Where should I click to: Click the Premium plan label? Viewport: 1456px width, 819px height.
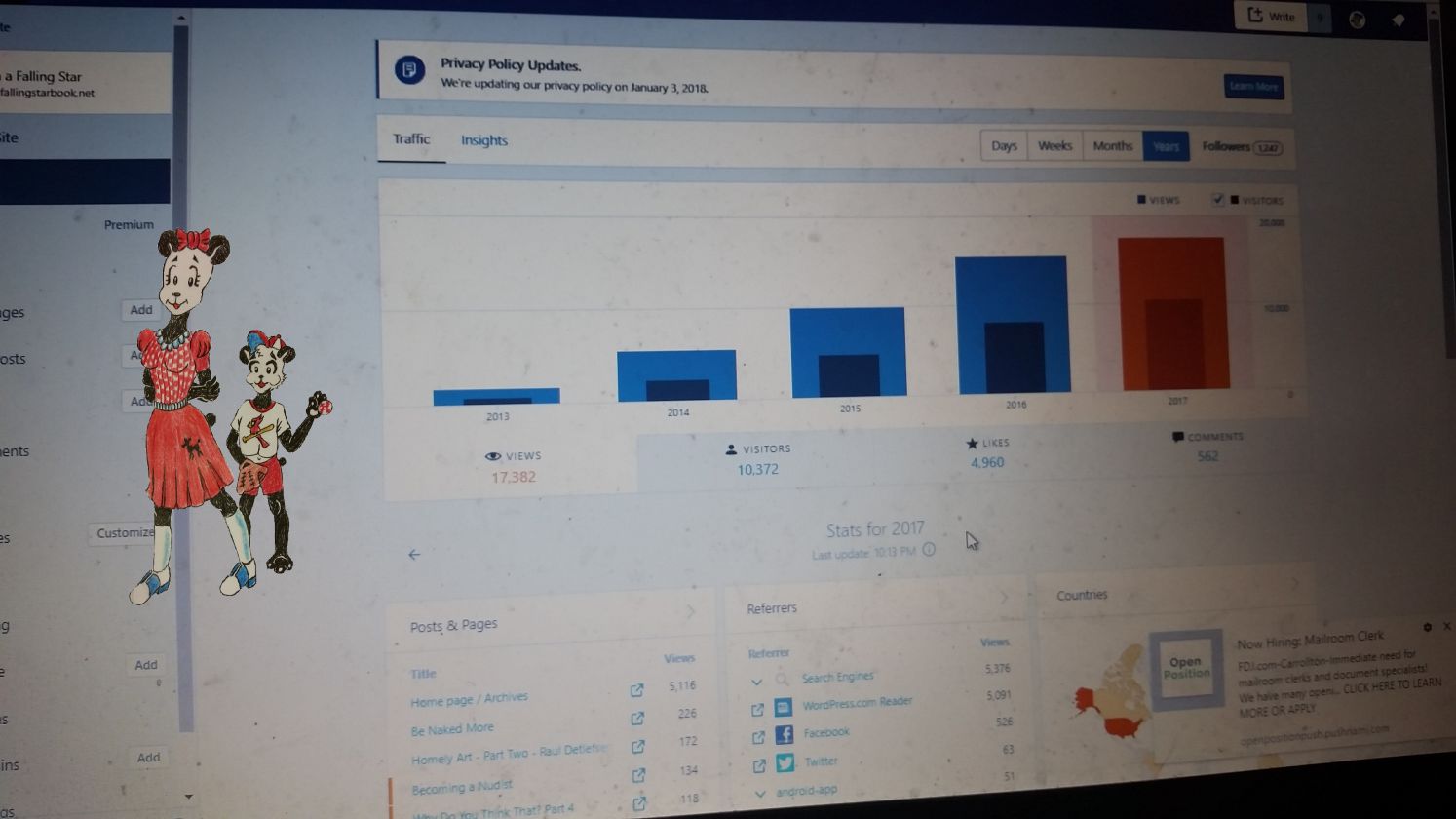129,225
